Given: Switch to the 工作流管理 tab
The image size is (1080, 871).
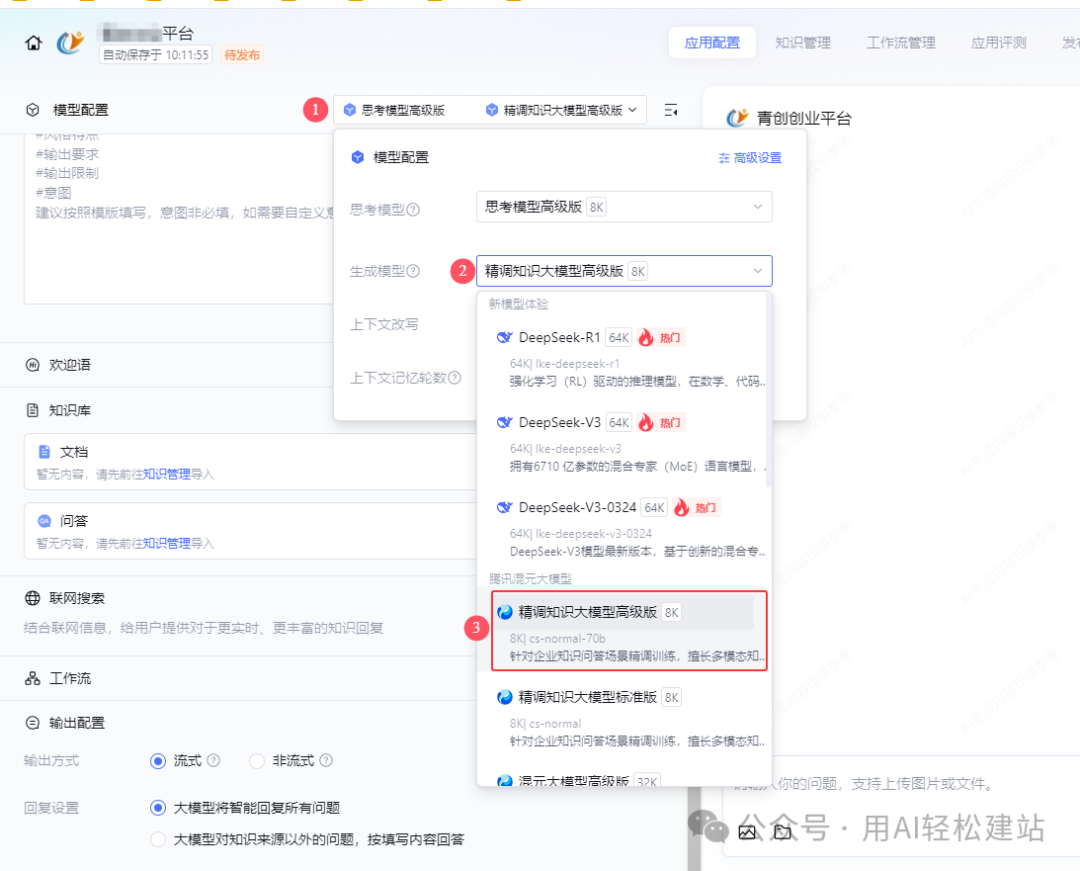Looking at the screenshot, I should pyautogui.click(x=900, y=43).
